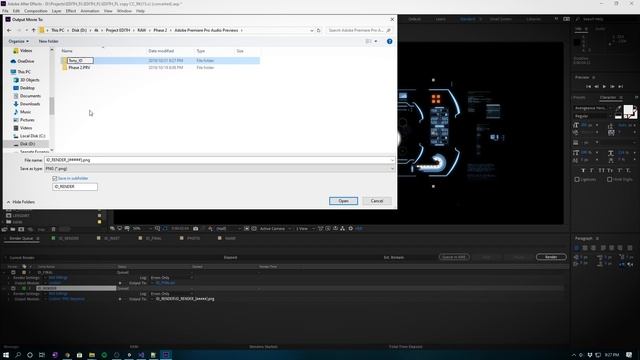Click the File name input field
640x360 pixels.
coord(219,160)
